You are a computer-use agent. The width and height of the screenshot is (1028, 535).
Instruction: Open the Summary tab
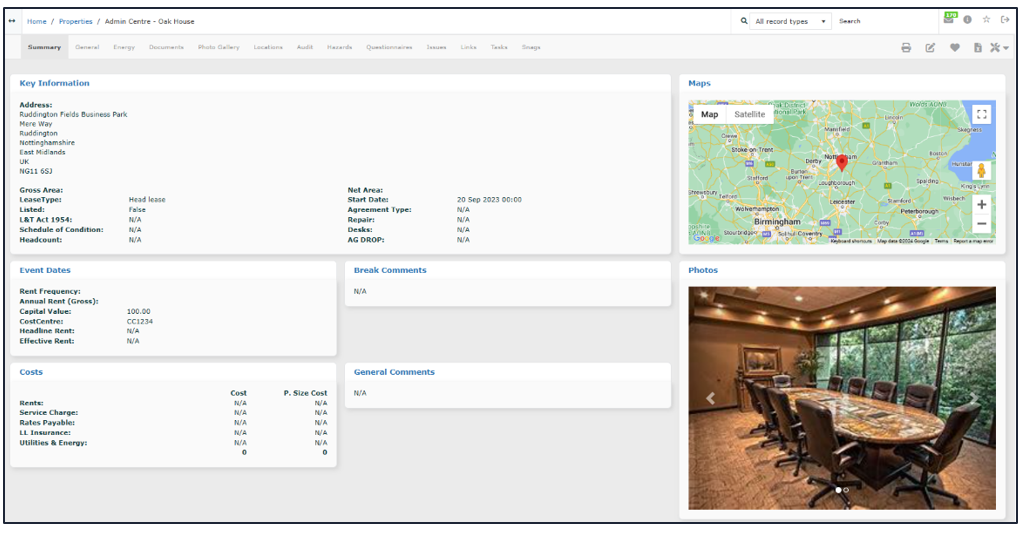coord(44,47)
